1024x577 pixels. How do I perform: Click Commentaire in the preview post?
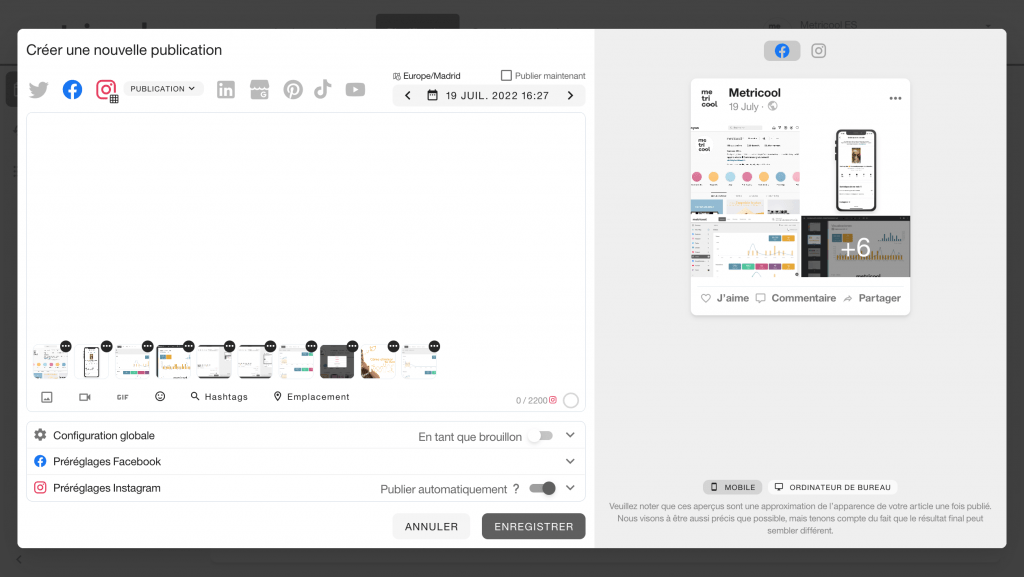(x=795, y=298)
